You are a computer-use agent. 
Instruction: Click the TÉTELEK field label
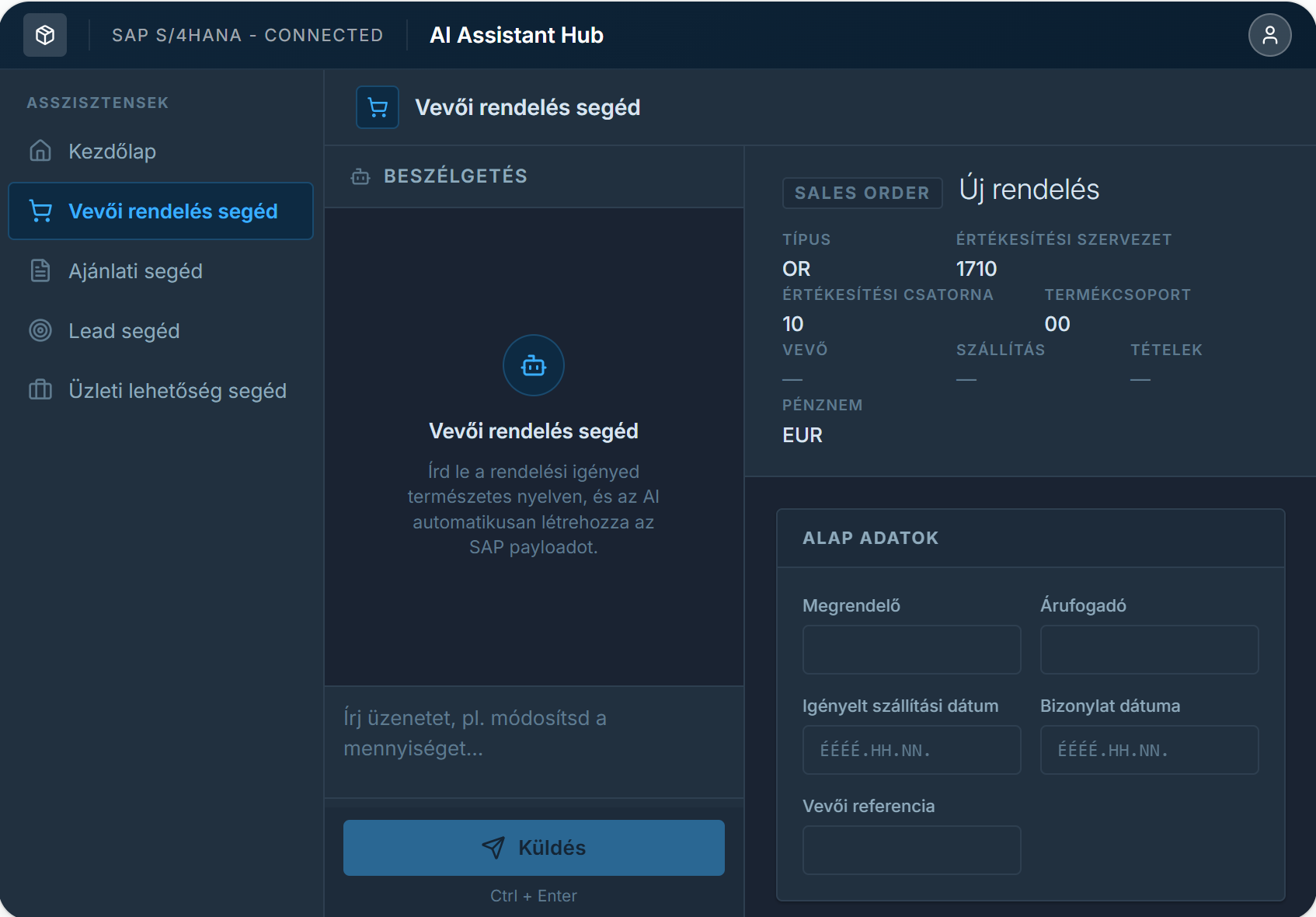[1167, 350]
